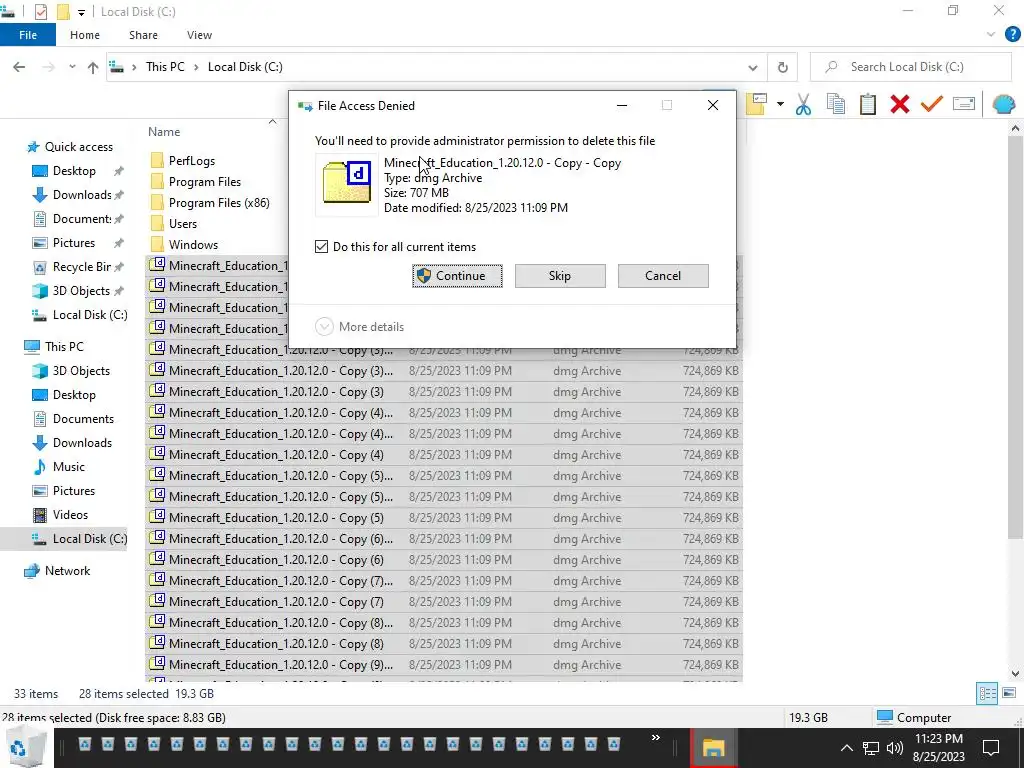Open the File menu
Image resolution: width=1024 pixels, height=768 pixels.
(28, 35)
